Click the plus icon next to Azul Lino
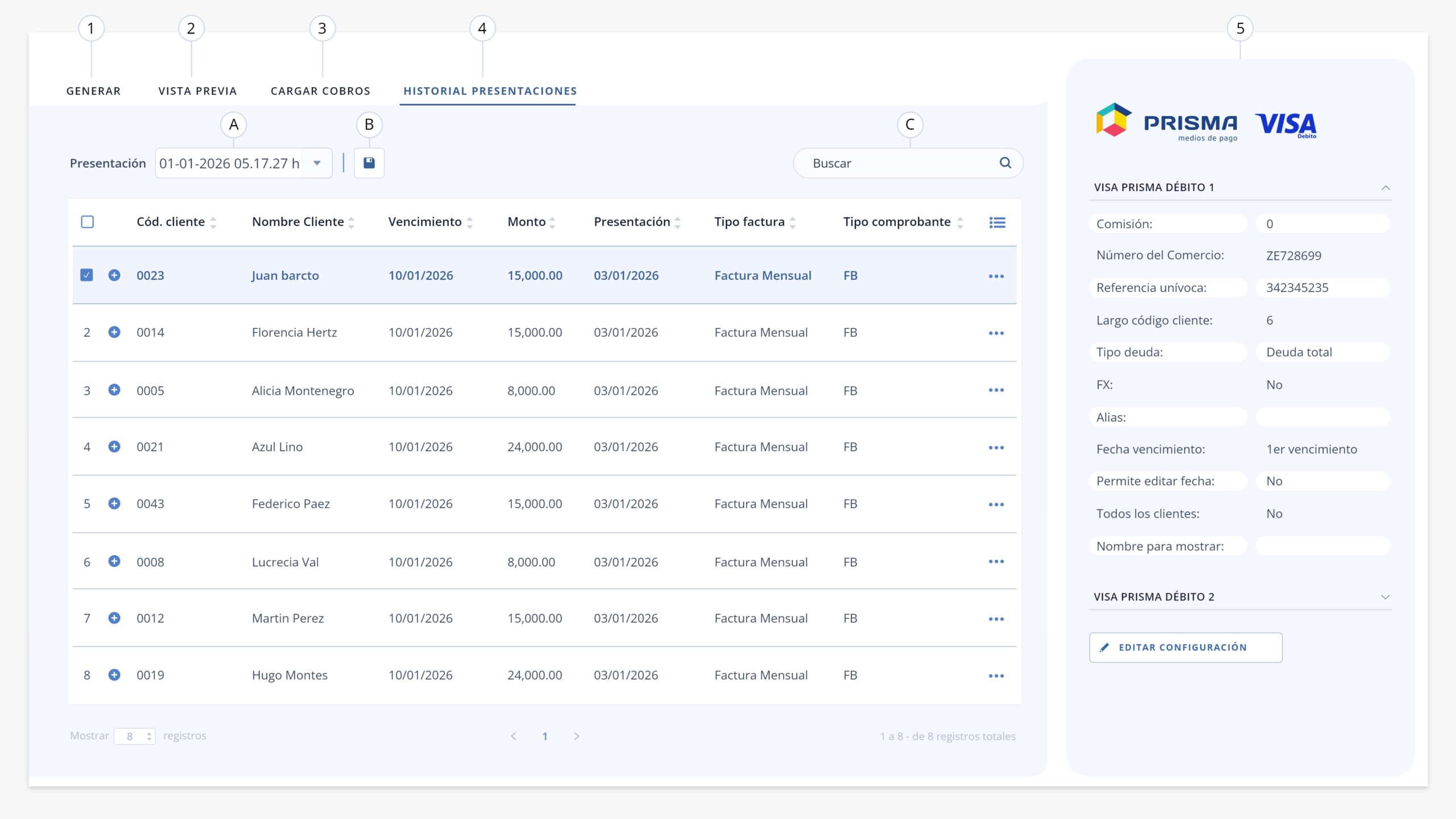The image size is (1456, 819). click(114, 447)
